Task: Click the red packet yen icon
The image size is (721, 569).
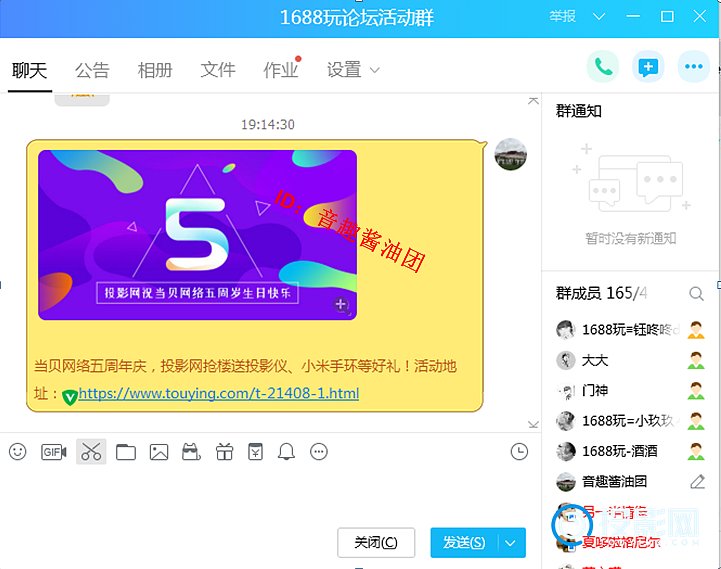Action: 255,452
